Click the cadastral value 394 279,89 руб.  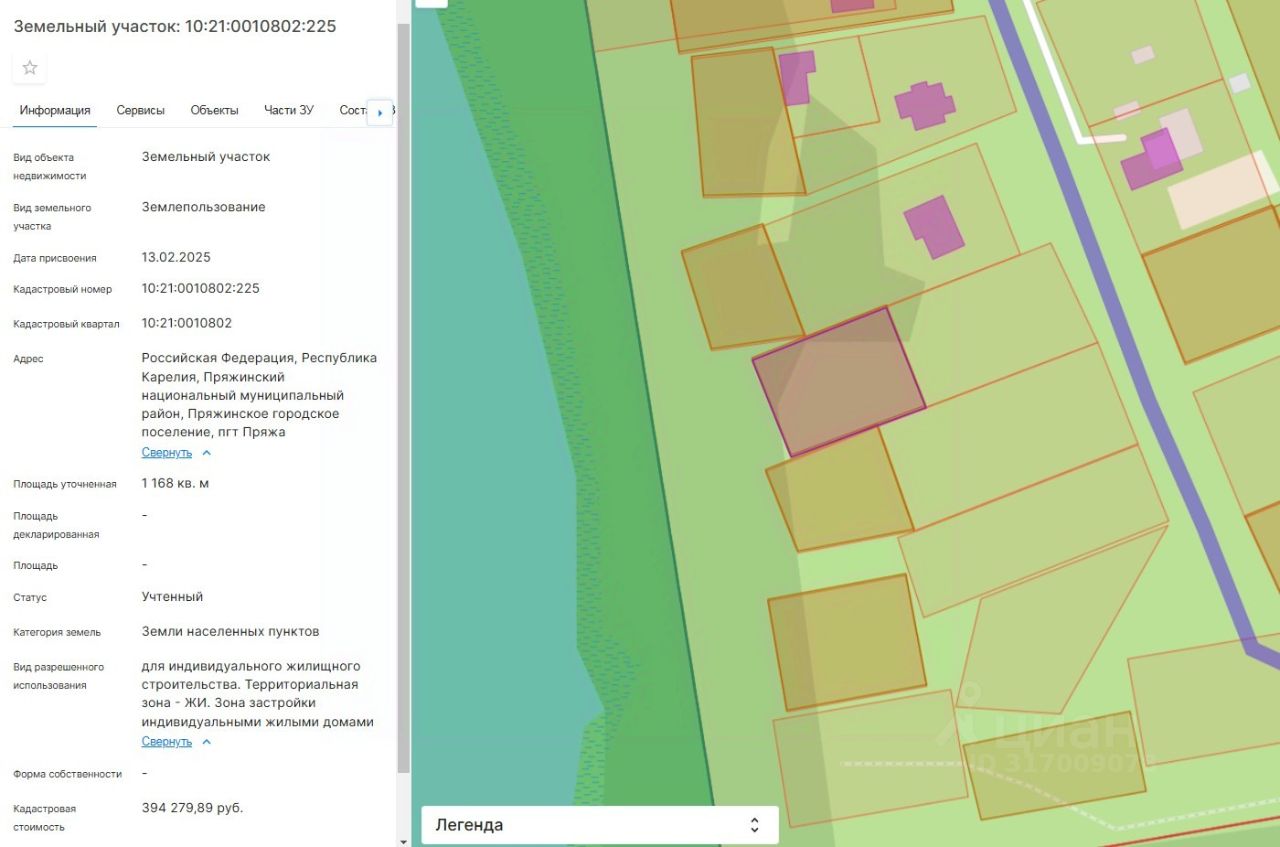pyautogui.click(x=193, y=808)
